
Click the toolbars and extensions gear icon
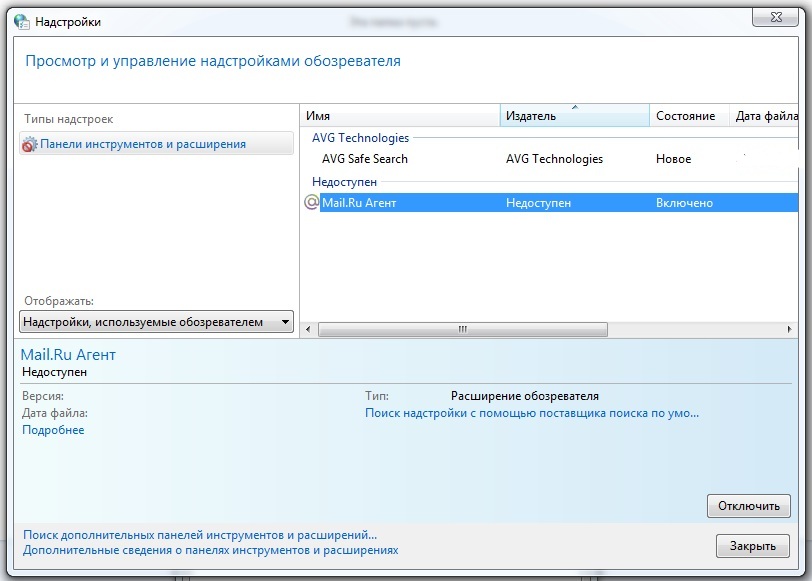pyautogui.click(x=29, y=144)
